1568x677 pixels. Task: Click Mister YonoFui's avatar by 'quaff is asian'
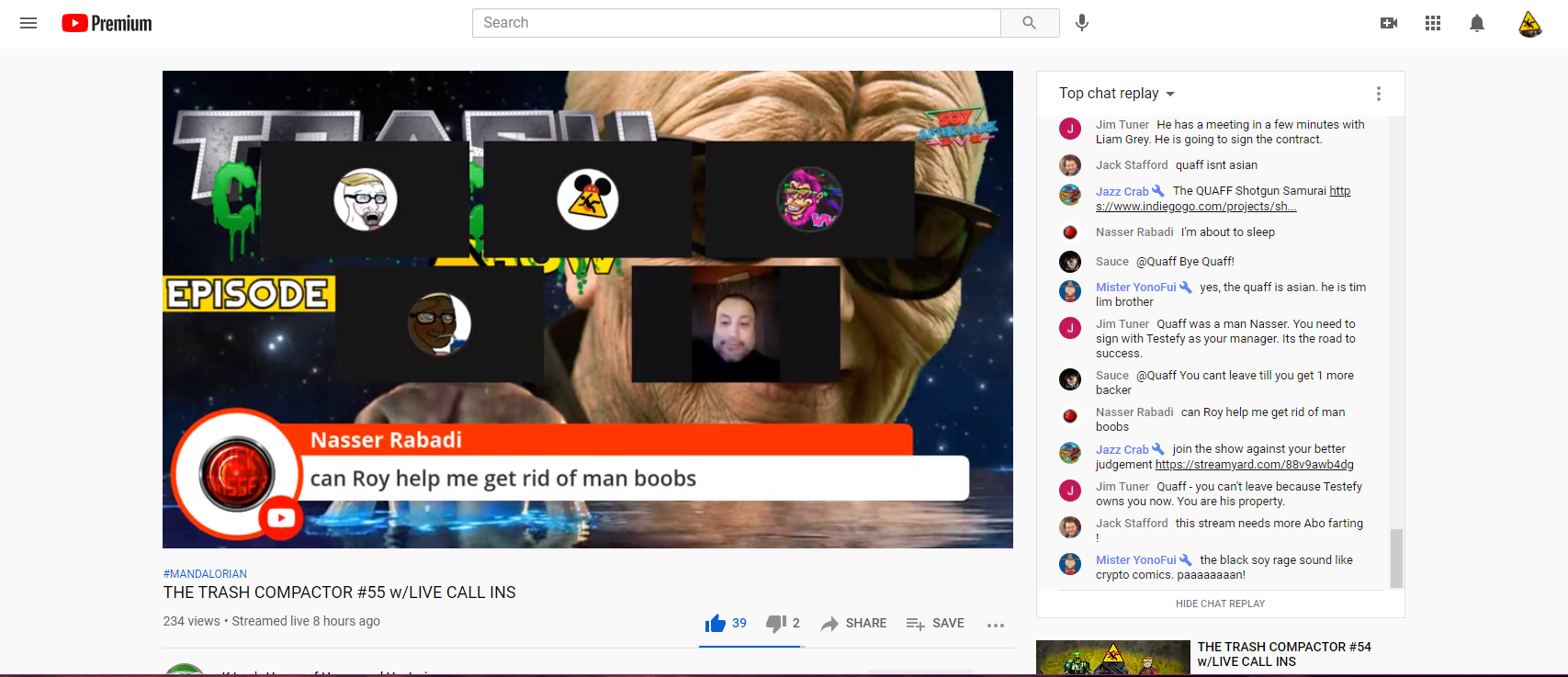coord(1070,291)
